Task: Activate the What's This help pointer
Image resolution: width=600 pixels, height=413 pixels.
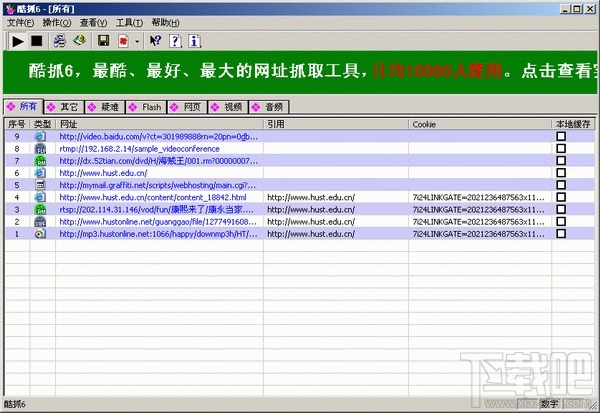Action: pos(155,41)
